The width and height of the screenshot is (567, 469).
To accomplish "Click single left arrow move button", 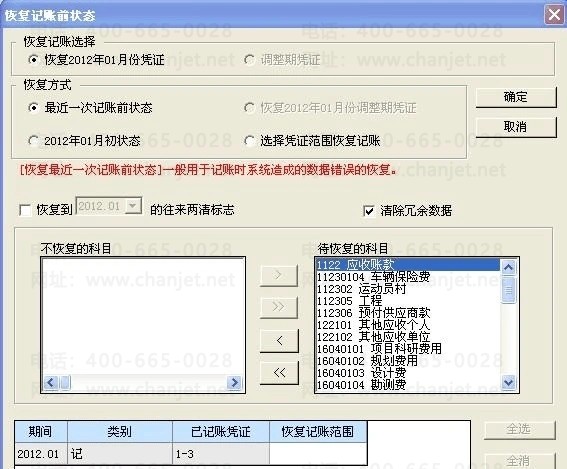I will pyautogui.click(x=279, y=340).
